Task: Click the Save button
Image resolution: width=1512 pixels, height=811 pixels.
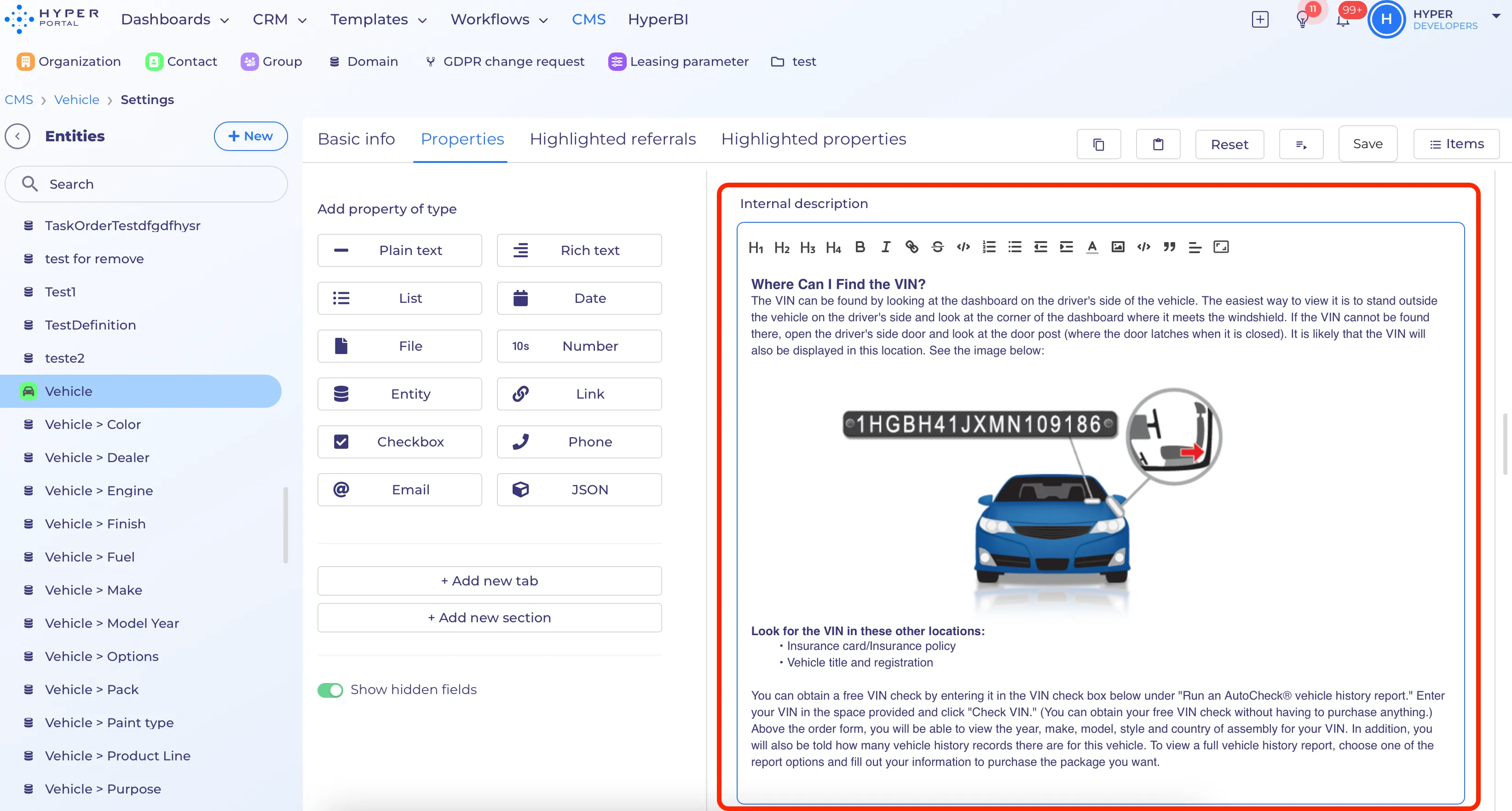Action: point(1368,144)
